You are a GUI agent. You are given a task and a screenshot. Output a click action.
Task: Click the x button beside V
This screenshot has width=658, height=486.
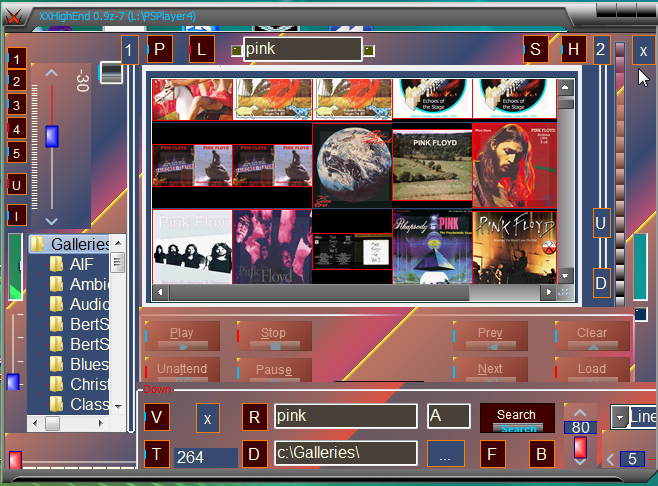[x=208, y=418]
